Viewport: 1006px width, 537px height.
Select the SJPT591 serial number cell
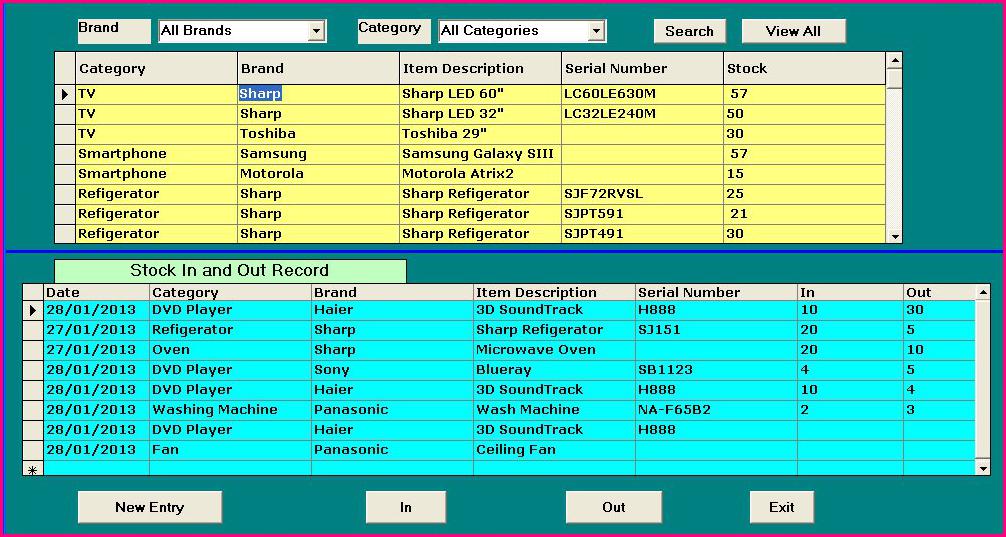click(x=642, y=213)
